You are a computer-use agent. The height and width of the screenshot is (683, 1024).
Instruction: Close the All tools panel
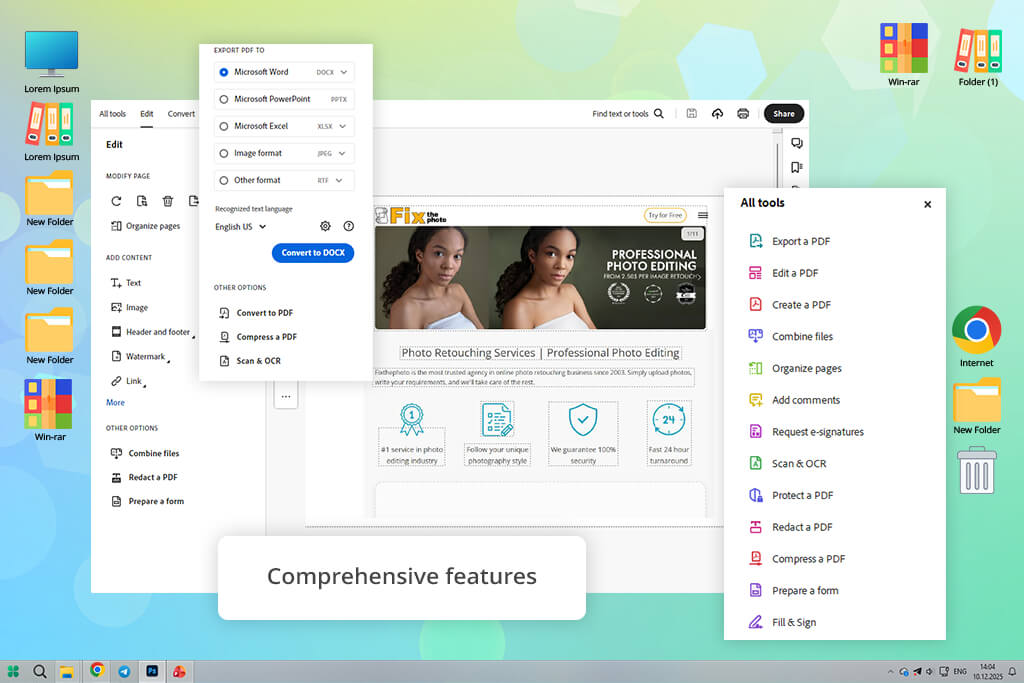[927, 204]
